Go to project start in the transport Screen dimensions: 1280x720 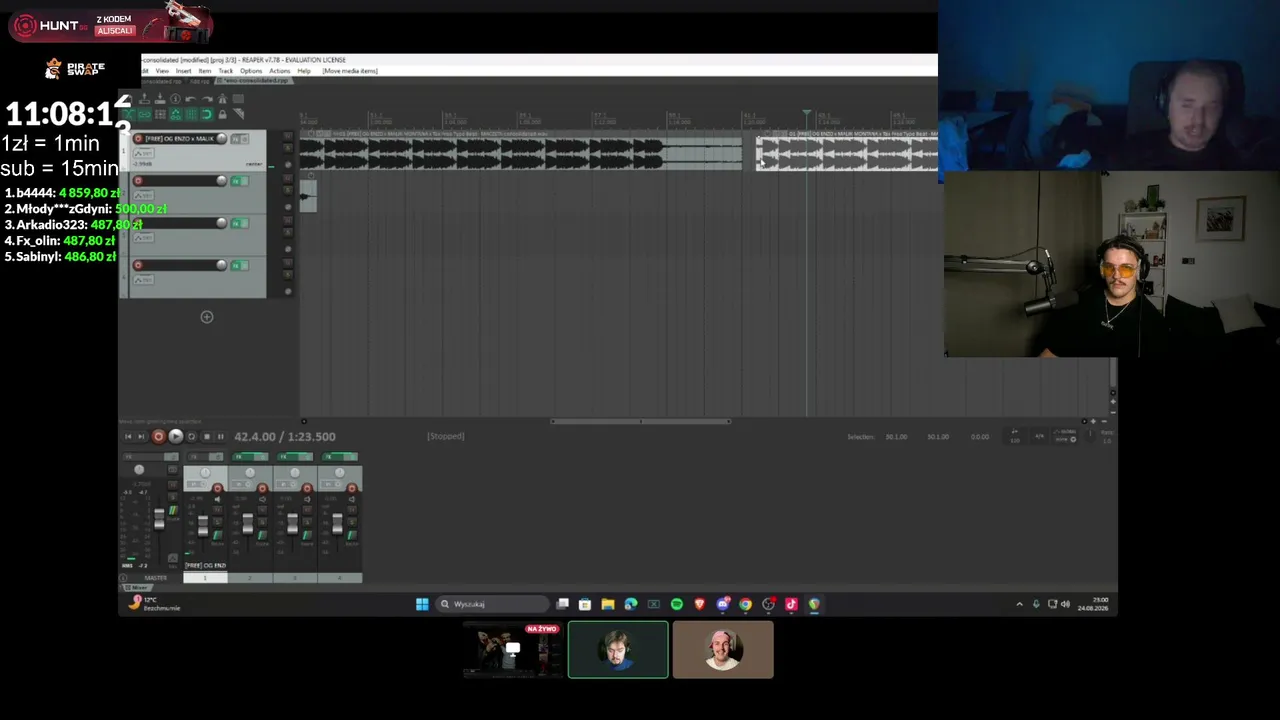click(x=128, y=436)
